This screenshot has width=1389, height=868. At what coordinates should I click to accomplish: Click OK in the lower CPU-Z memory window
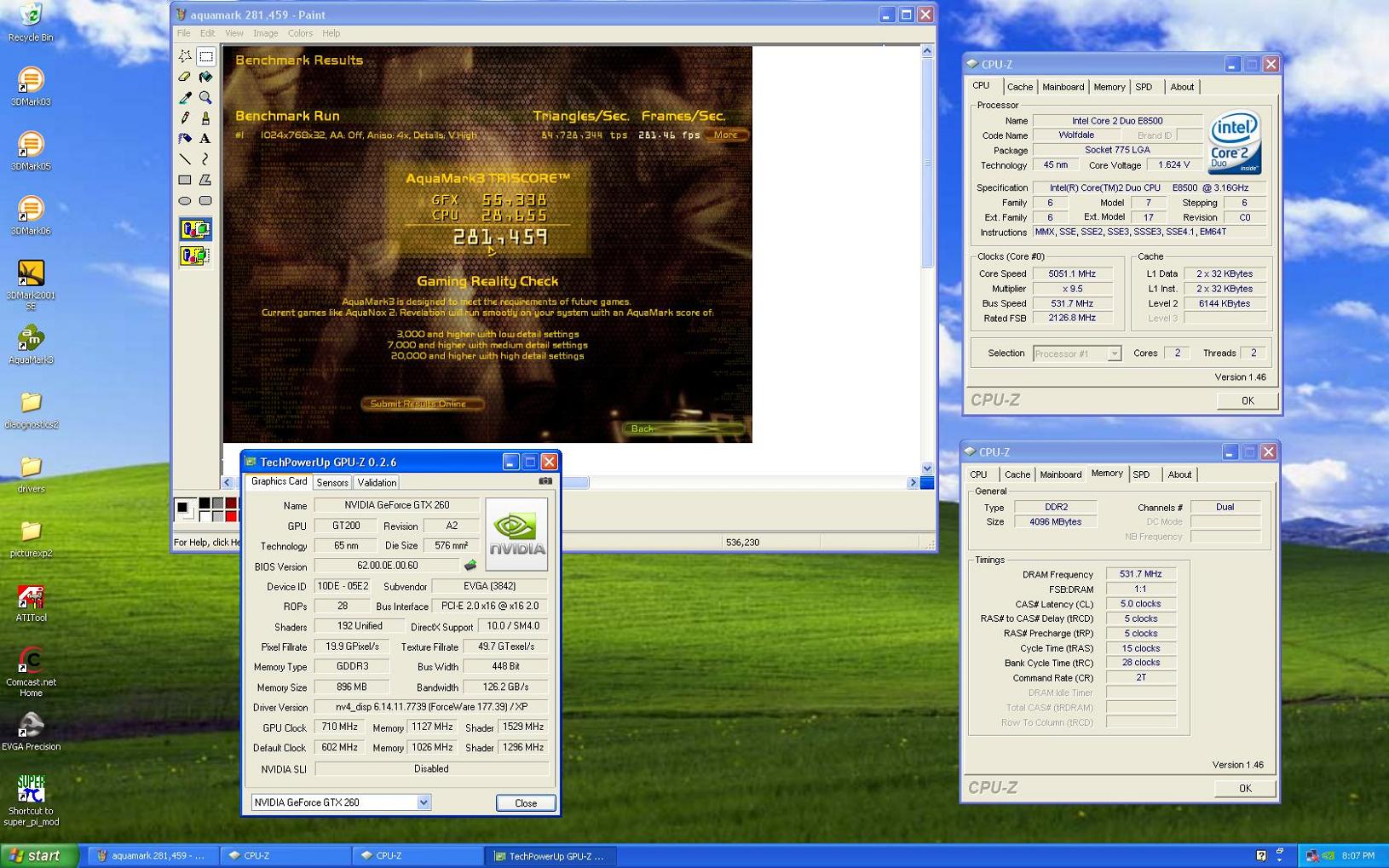click(1245, 789)
